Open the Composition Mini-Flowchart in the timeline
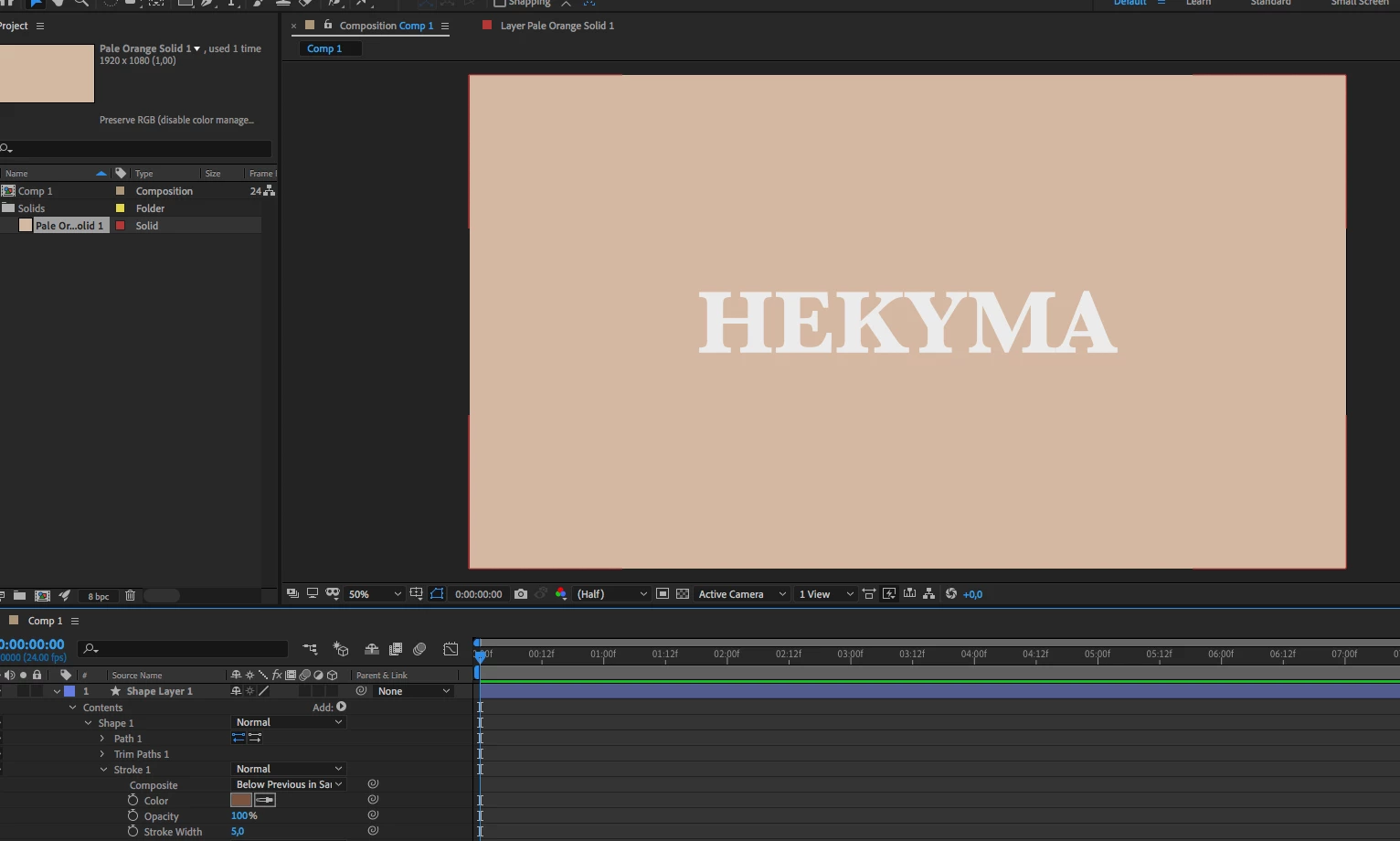The image size is (1400, 841). tap(311, 649)
